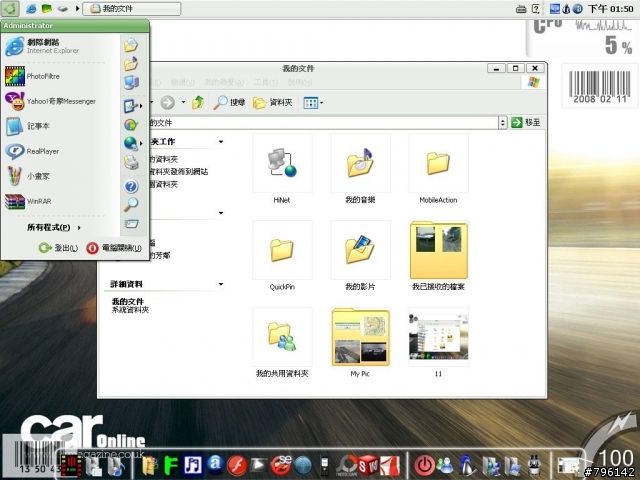Click the monitor icon in the system tray

(554, 9)
